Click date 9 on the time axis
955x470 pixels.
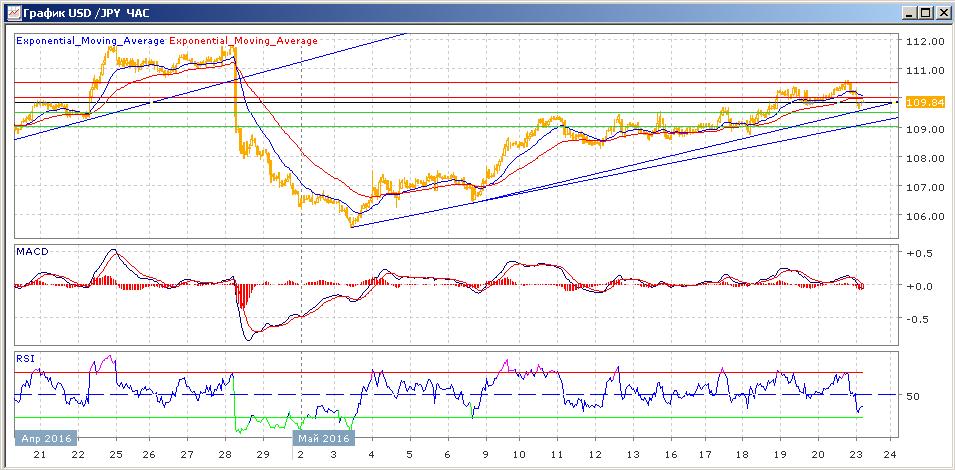486,454
